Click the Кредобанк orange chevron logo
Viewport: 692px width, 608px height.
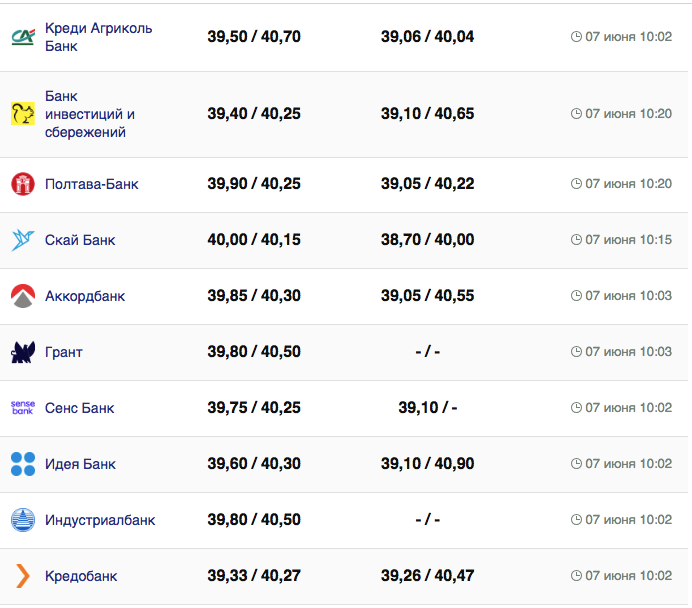point(23,576)
